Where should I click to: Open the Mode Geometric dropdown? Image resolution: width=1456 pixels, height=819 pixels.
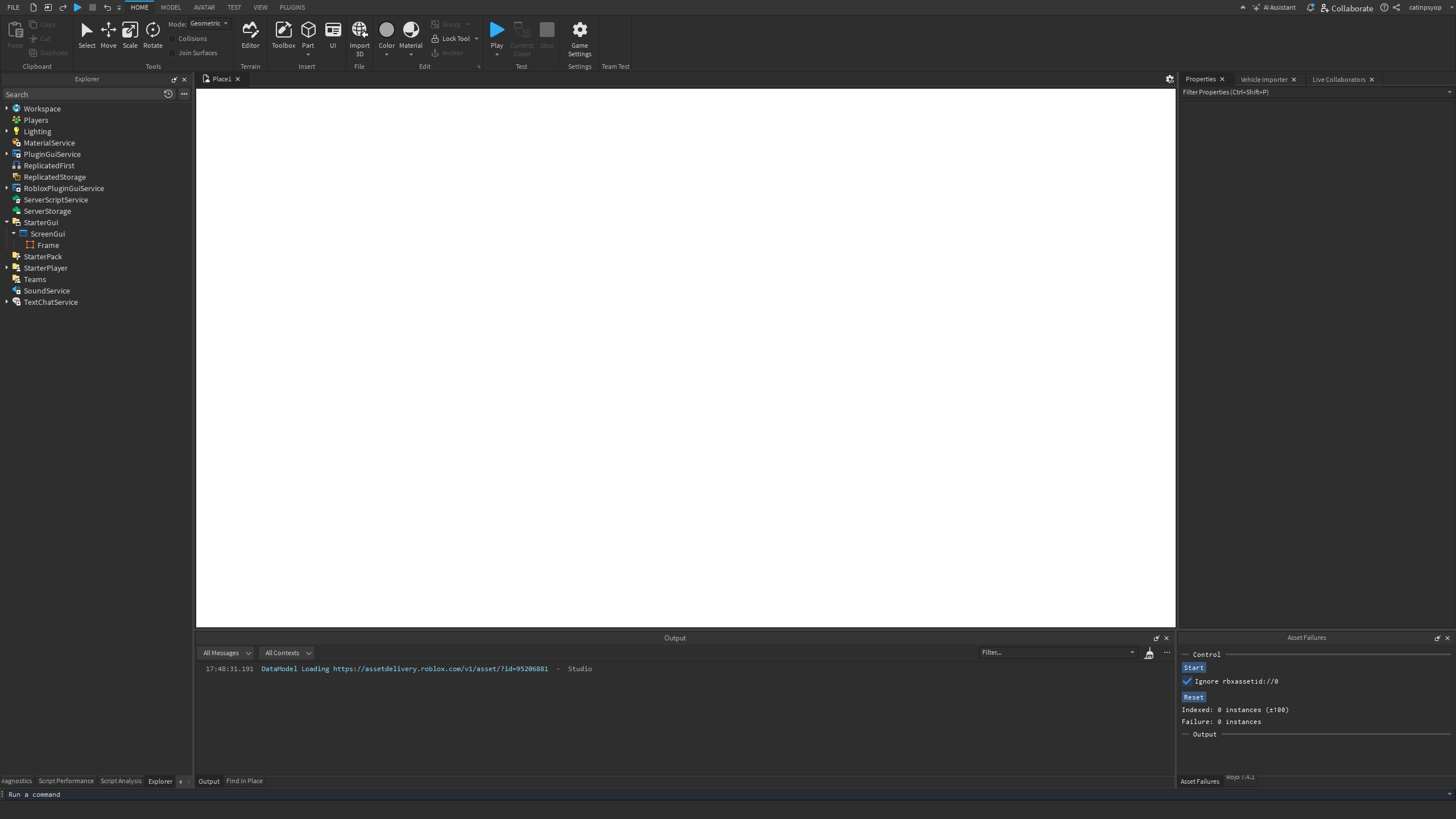pyautogui.click(x=209, y=23)
